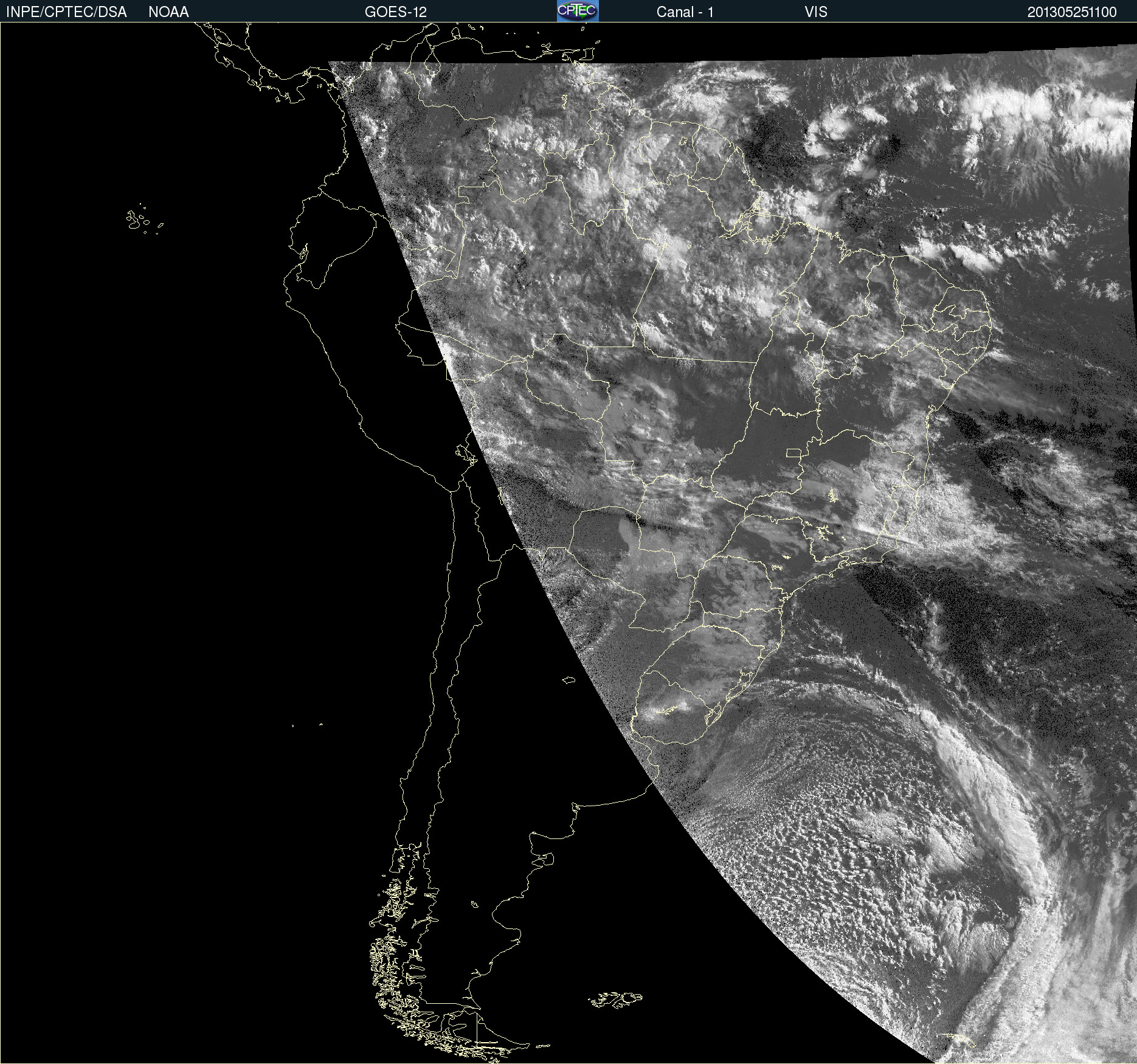Click the NOAA label in the header
The width and height of the screenshot is (1137, 1064).
pos(168,12)
